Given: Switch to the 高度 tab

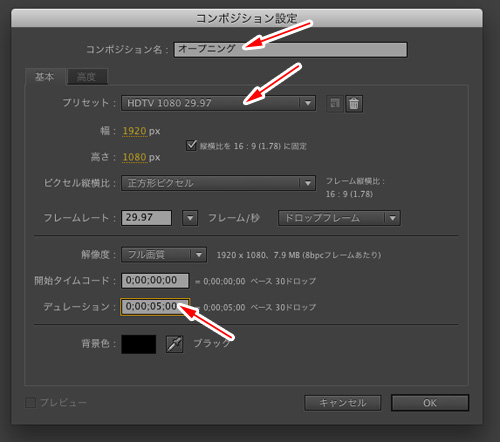Looking at the screenshot, I should click(87, 77).
